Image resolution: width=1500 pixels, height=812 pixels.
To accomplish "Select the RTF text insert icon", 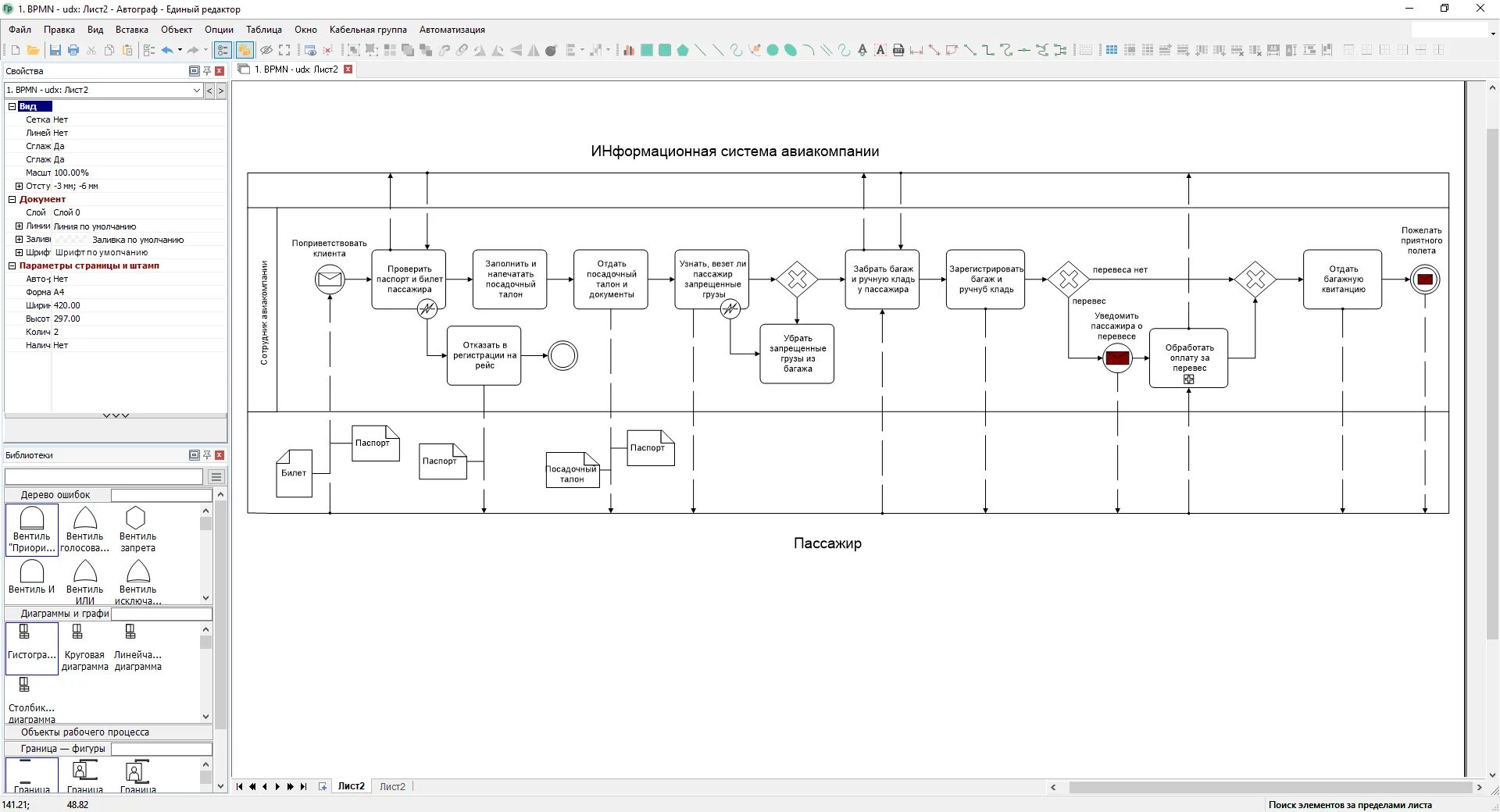I will (x=898, y=50).
